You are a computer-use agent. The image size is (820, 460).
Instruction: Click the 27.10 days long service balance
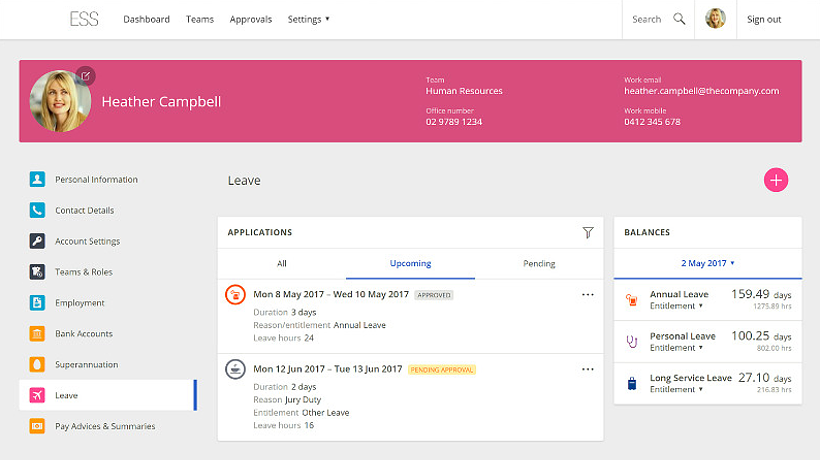coord(765,378)
